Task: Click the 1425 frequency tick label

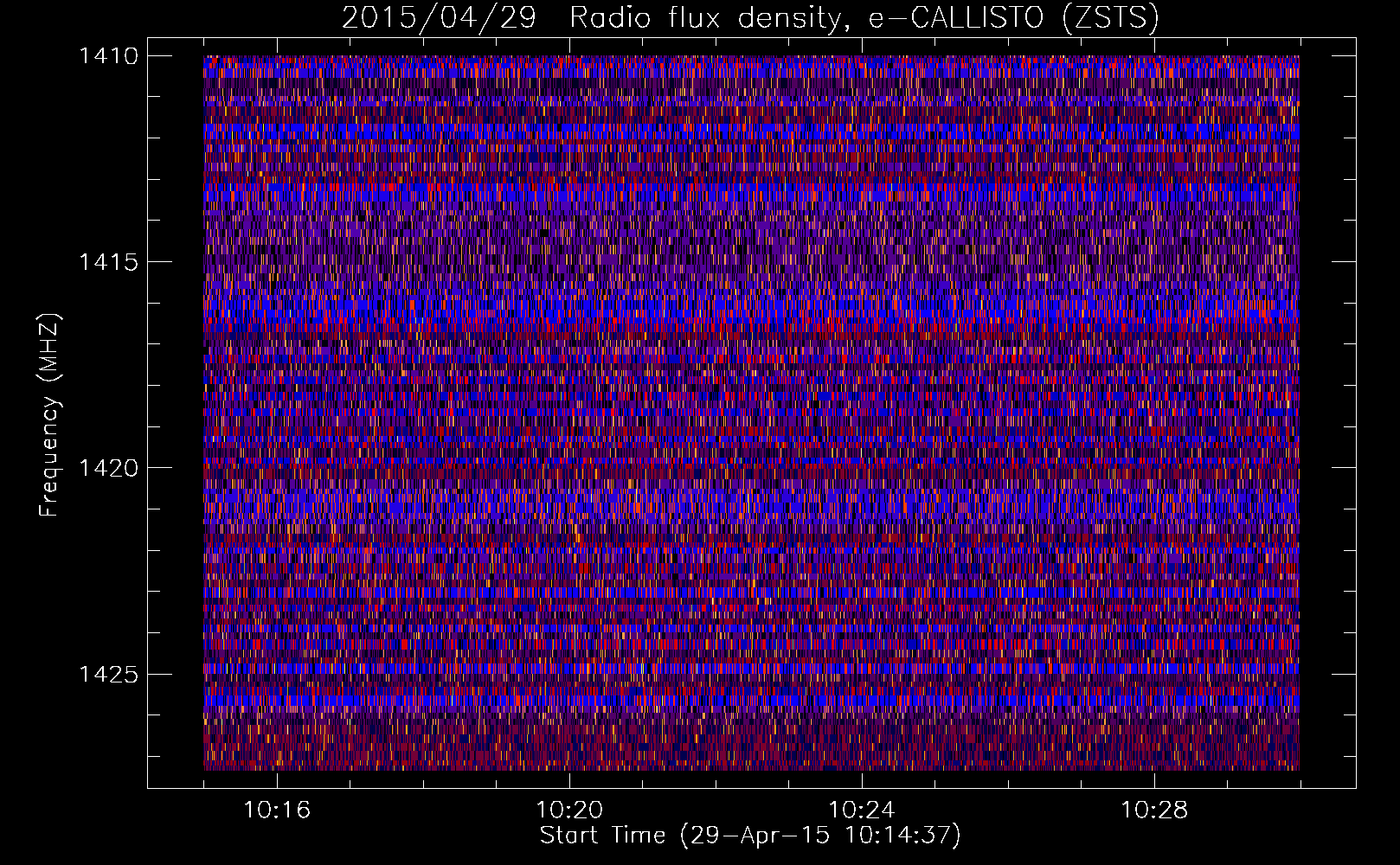Action: click(x=108, y=674)
